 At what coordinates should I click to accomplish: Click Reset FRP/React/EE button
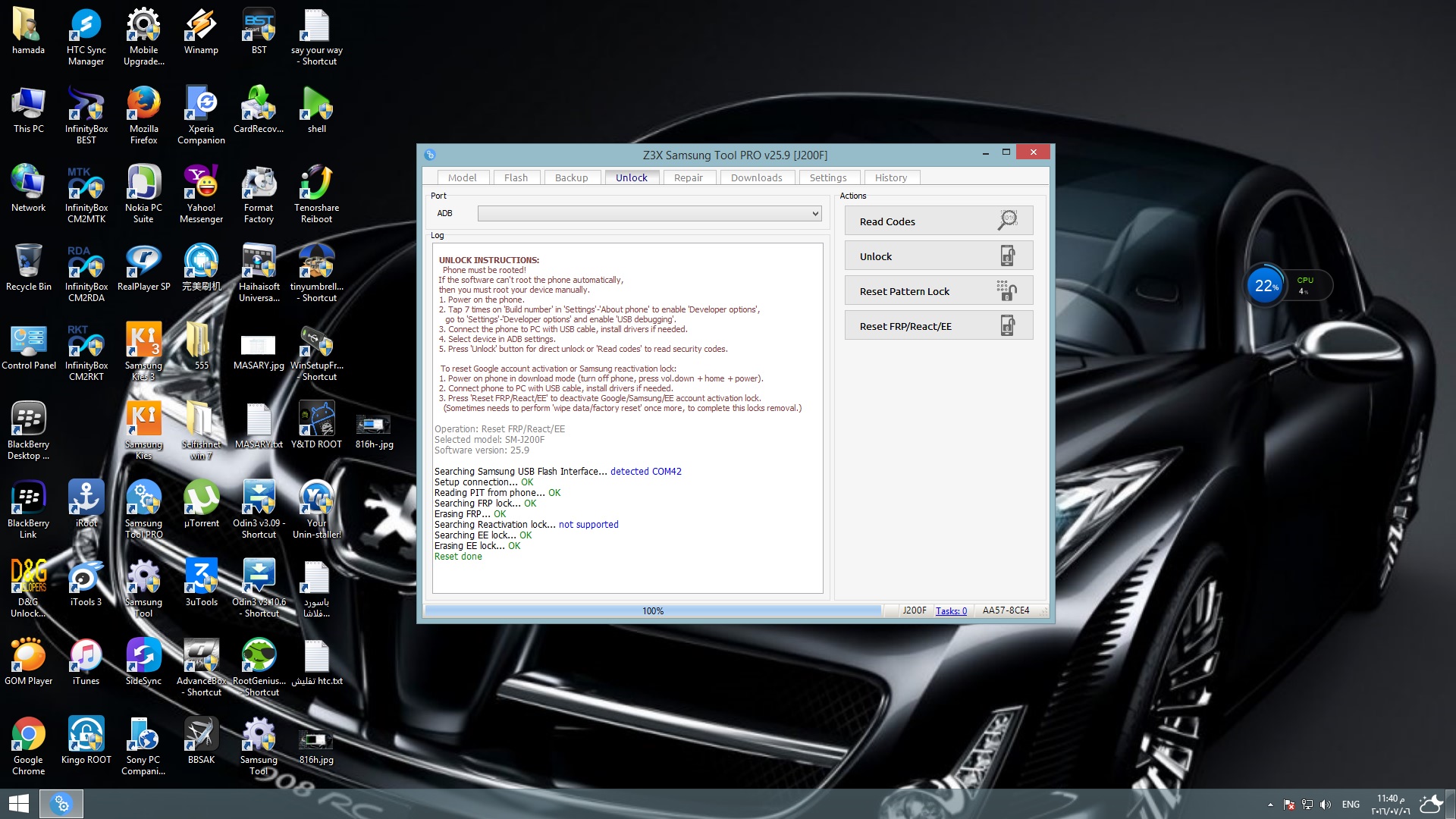tap(939, 326)
